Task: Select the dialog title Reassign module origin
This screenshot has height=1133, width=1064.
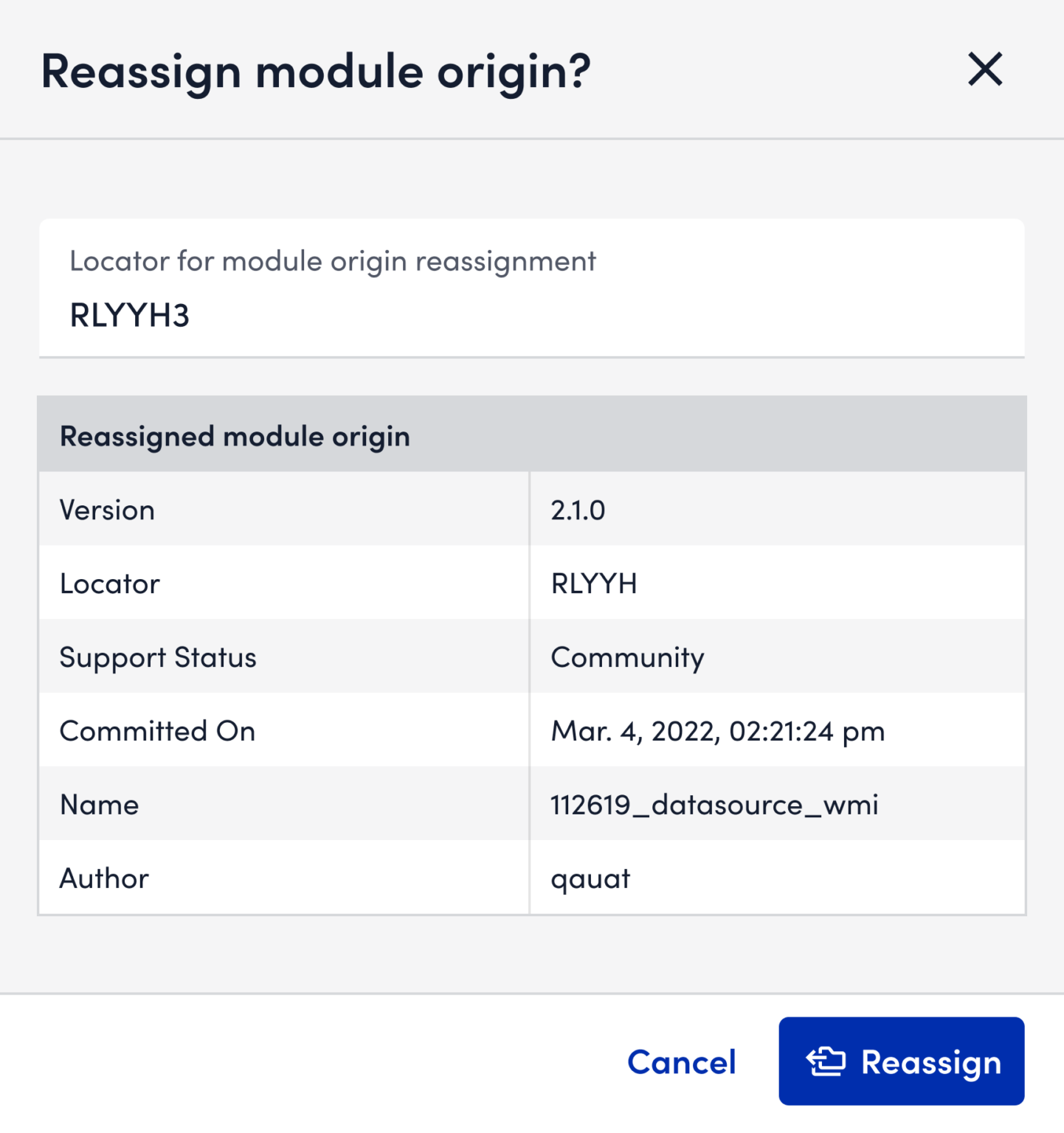Action: [315, 71]
